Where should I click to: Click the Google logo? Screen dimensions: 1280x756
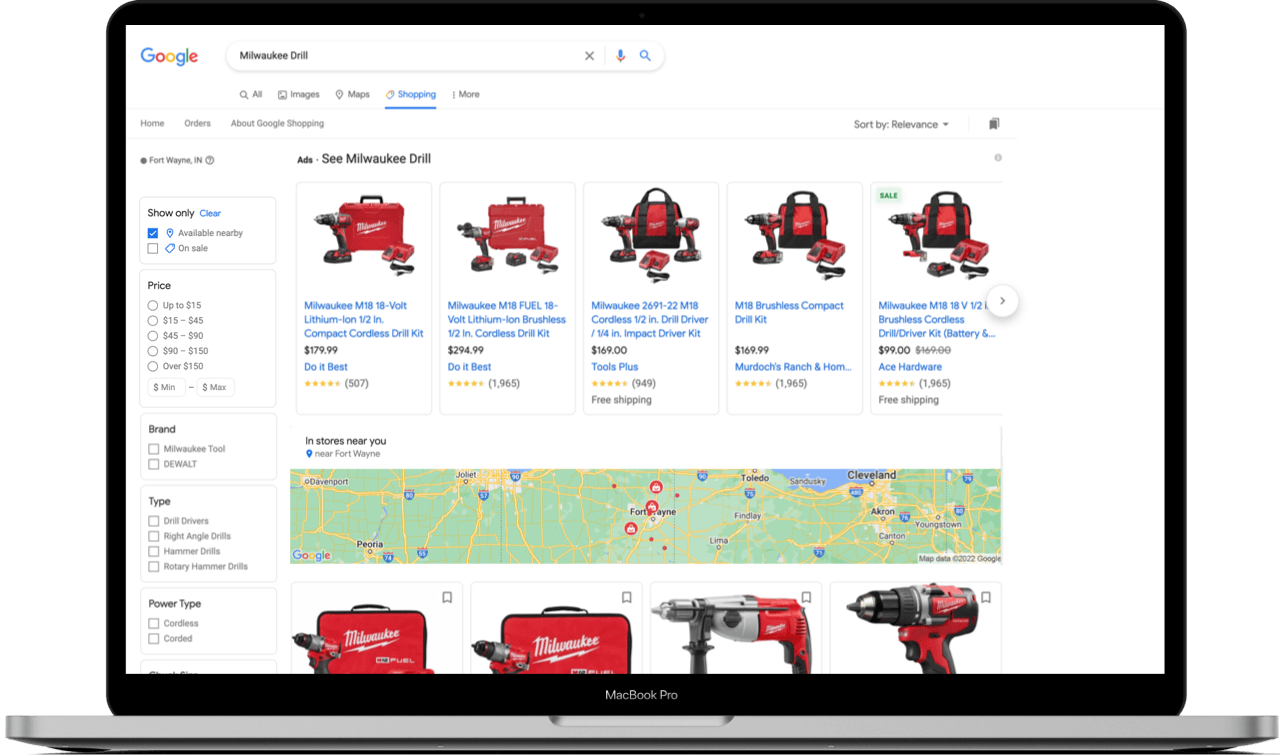[169, 56]
